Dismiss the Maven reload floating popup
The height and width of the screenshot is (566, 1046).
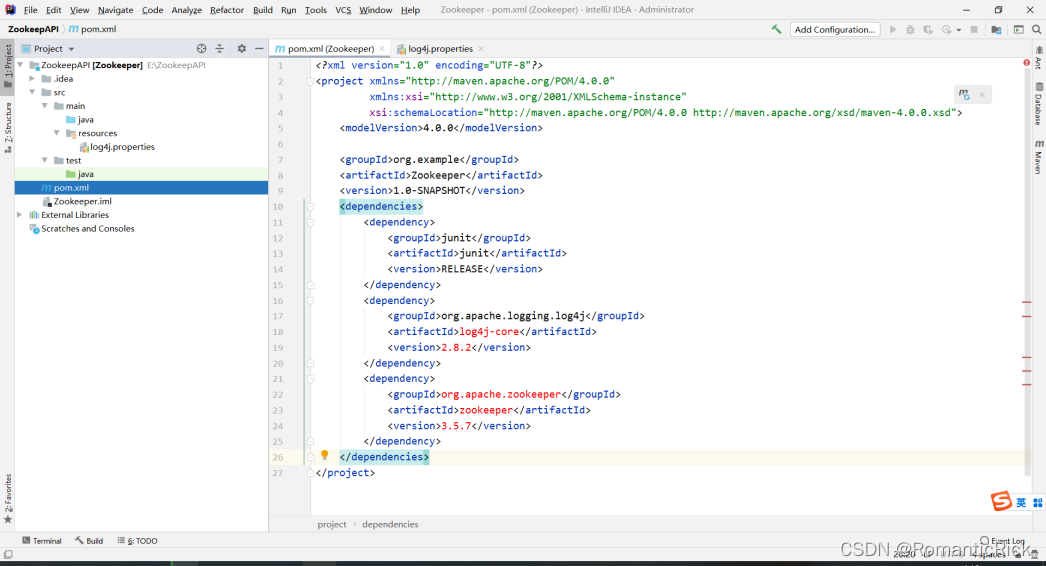(982, 95)
